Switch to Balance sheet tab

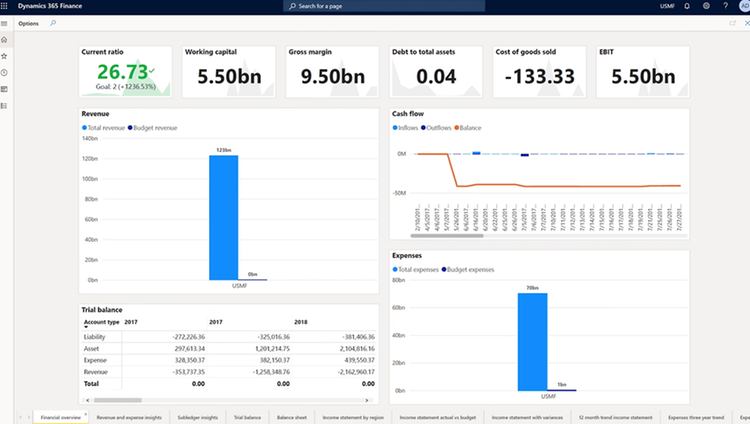click(292, 417)
